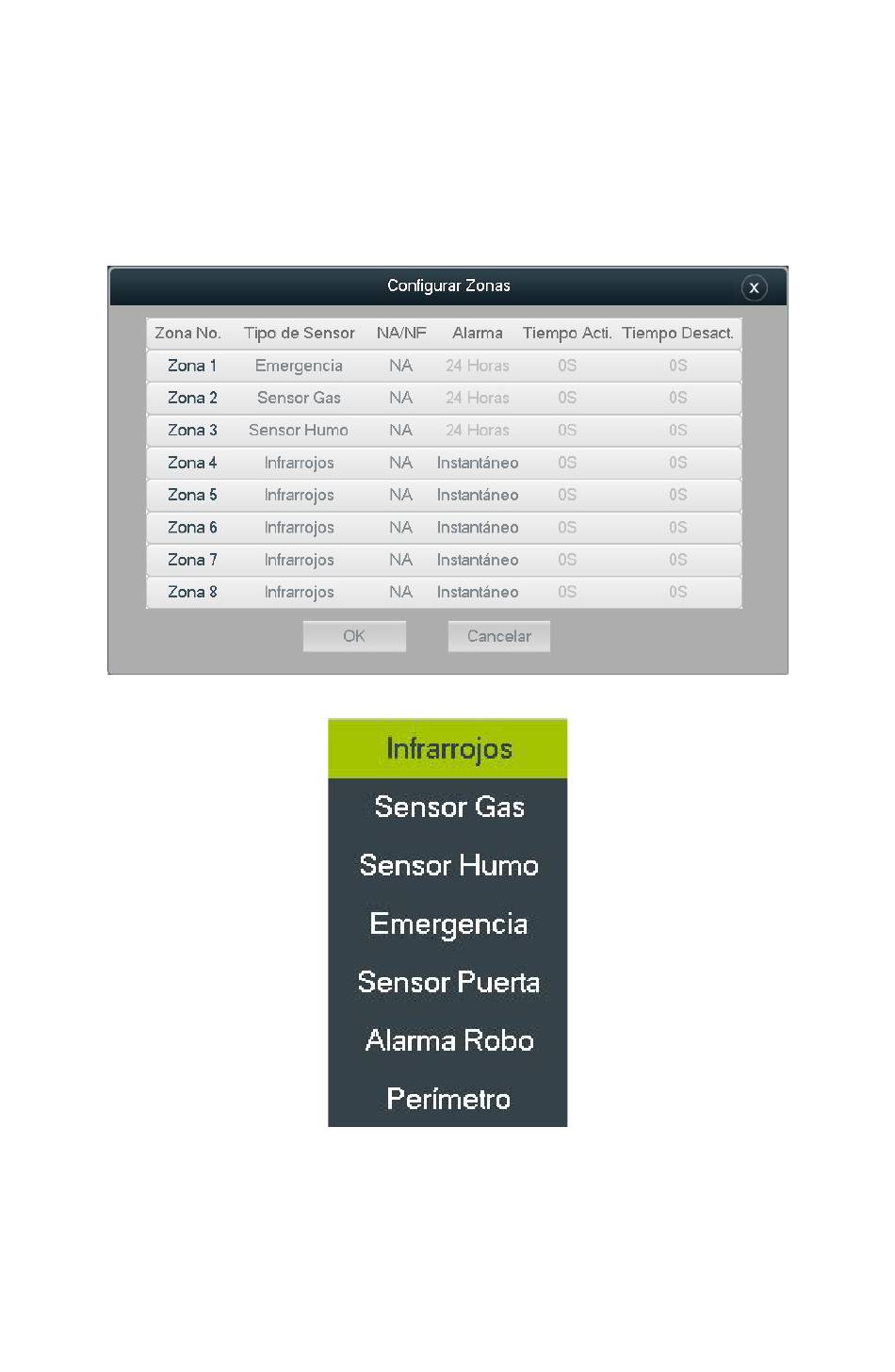Change Zona 2 NA/NF value

[401, 398]
